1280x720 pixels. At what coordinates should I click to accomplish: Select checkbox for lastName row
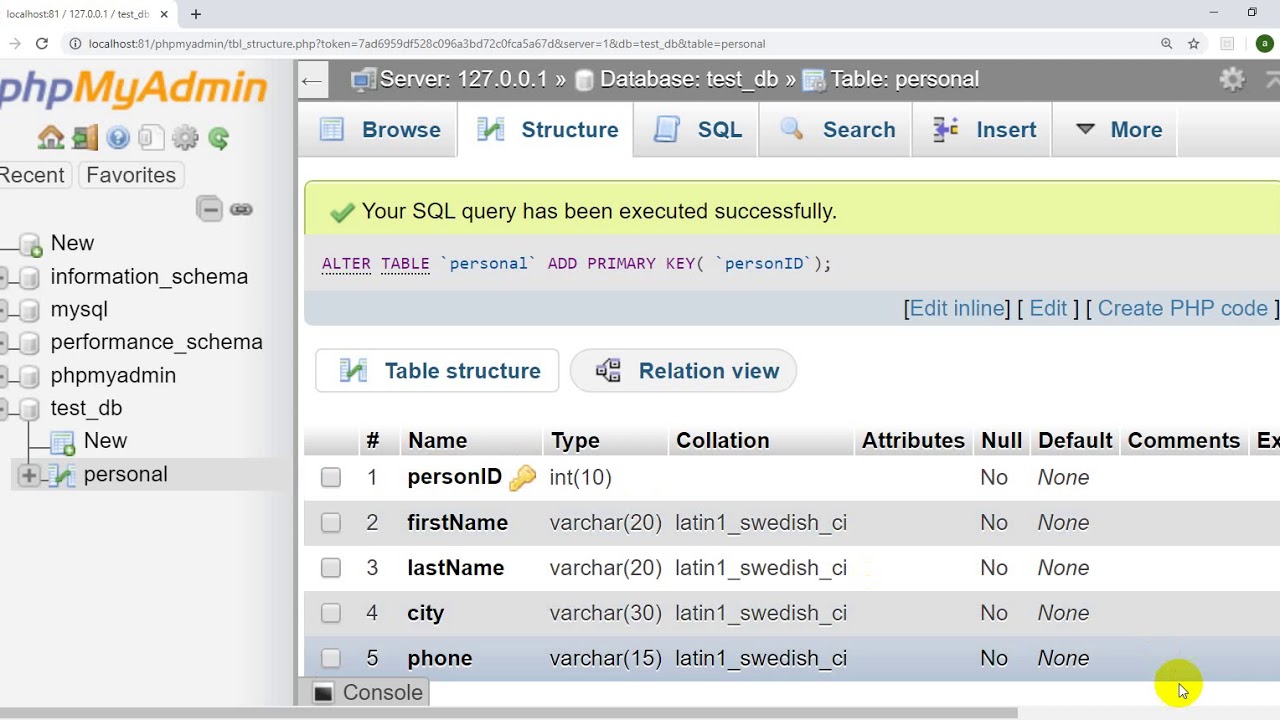click(x=331, y=568)
